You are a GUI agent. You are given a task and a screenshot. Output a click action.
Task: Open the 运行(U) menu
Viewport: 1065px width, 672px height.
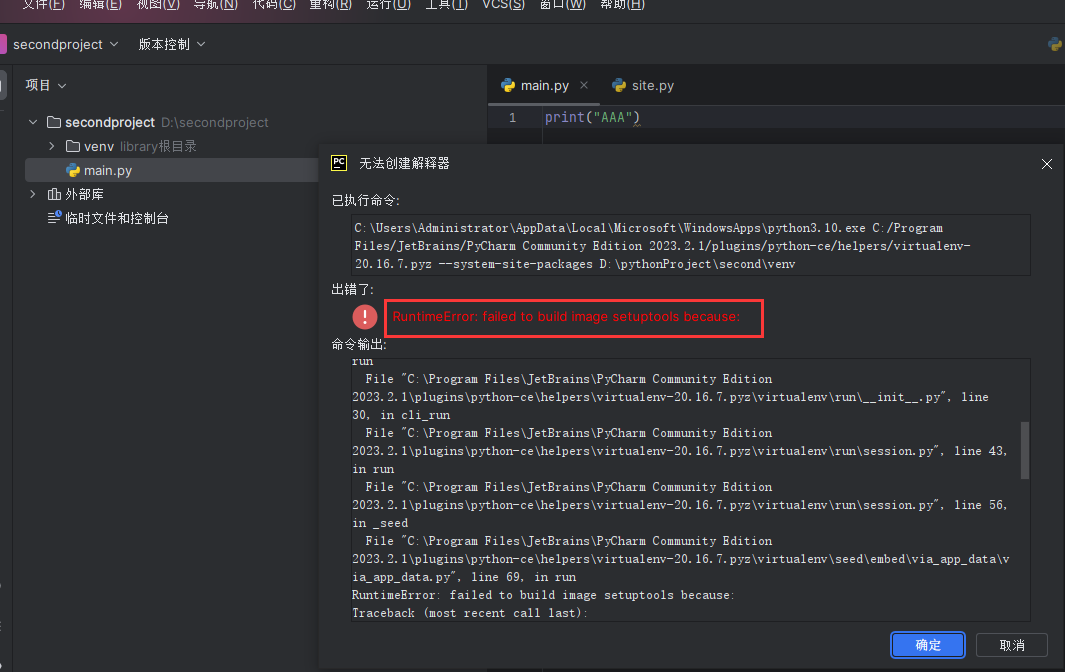389,5
